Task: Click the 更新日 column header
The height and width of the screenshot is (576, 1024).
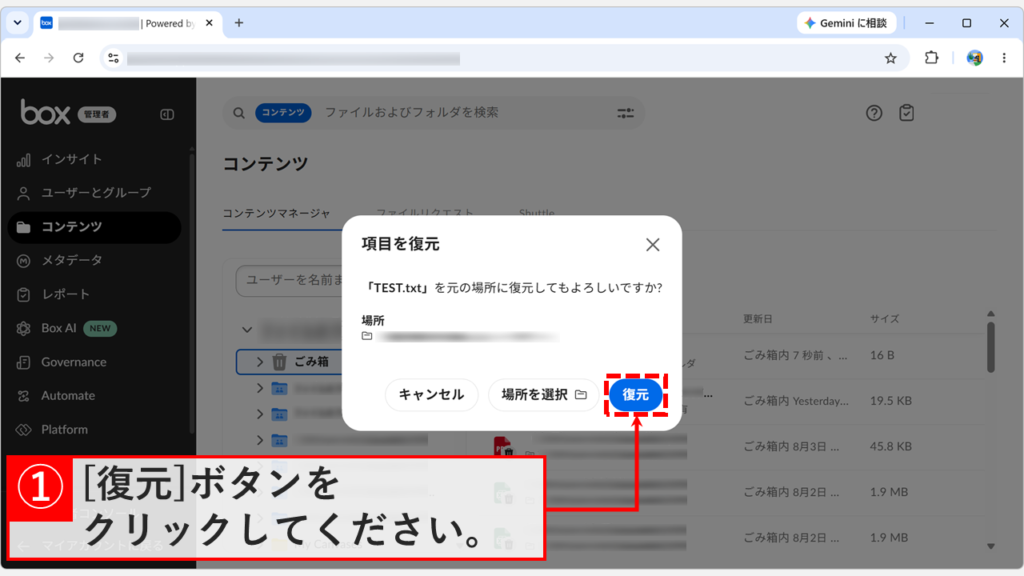Action: [758, 319]
